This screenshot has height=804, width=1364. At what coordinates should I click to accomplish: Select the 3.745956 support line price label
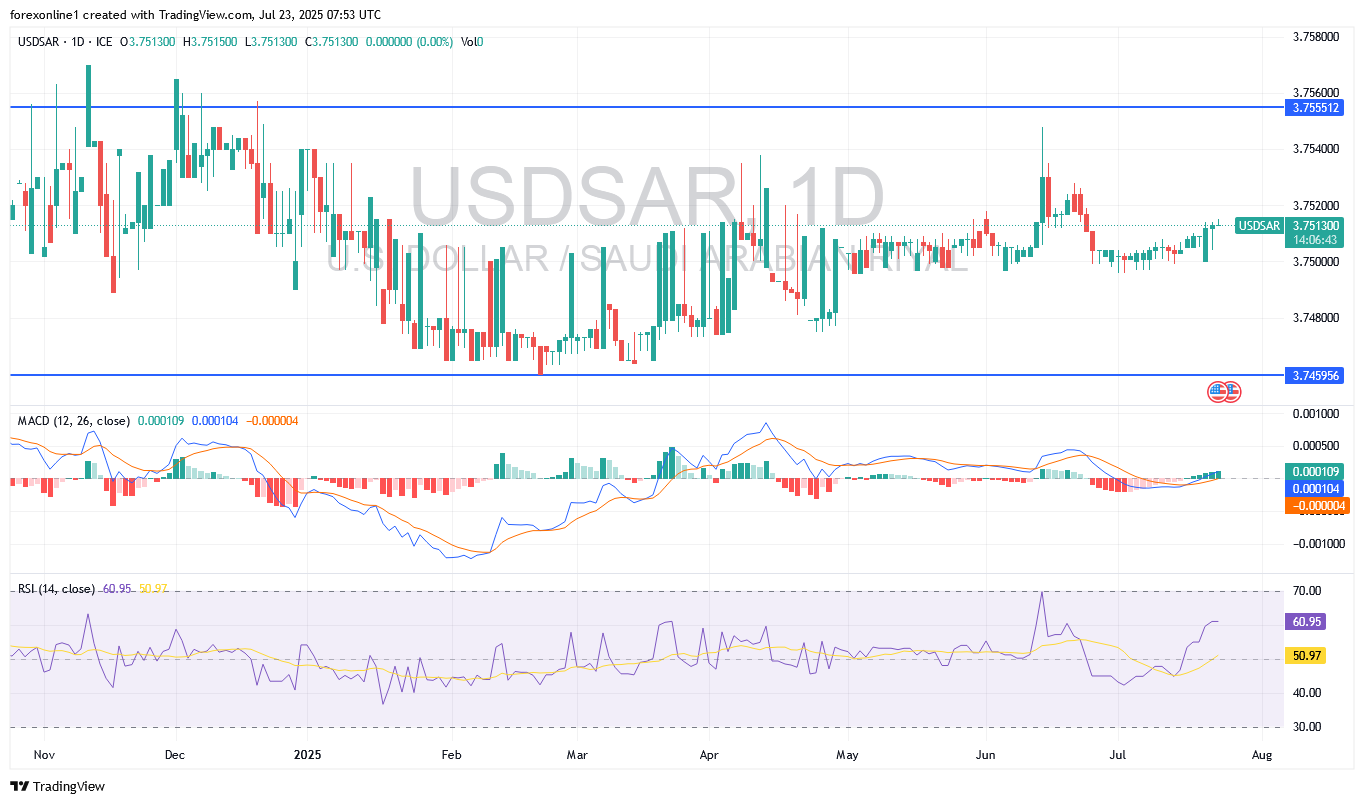1312,376
